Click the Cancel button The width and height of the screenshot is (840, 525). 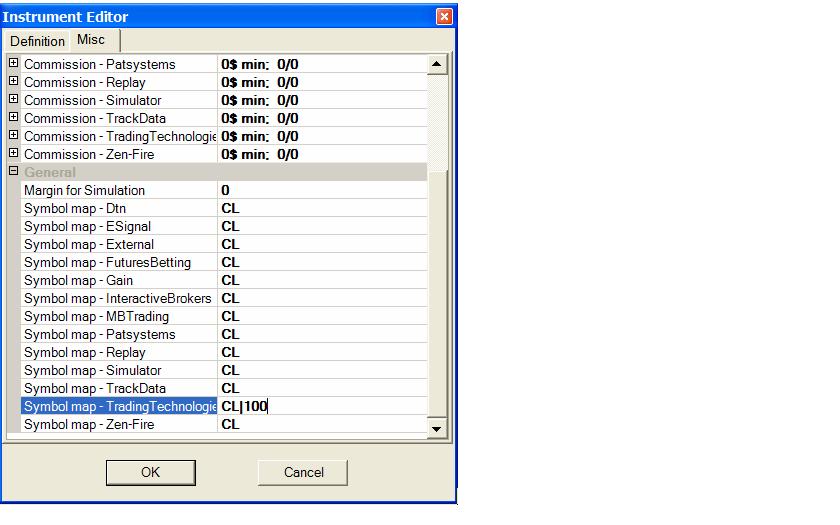point(303,472)
